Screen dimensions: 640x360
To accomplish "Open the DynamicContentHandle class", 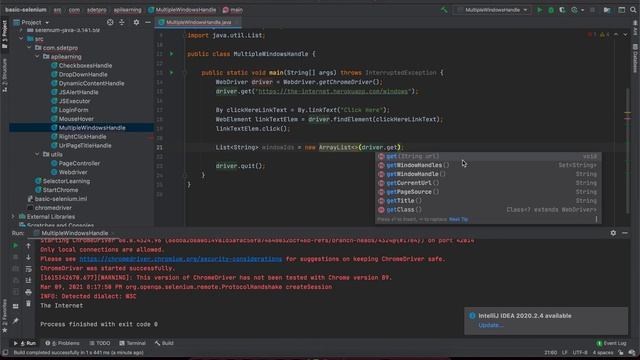I will [91, 83].
